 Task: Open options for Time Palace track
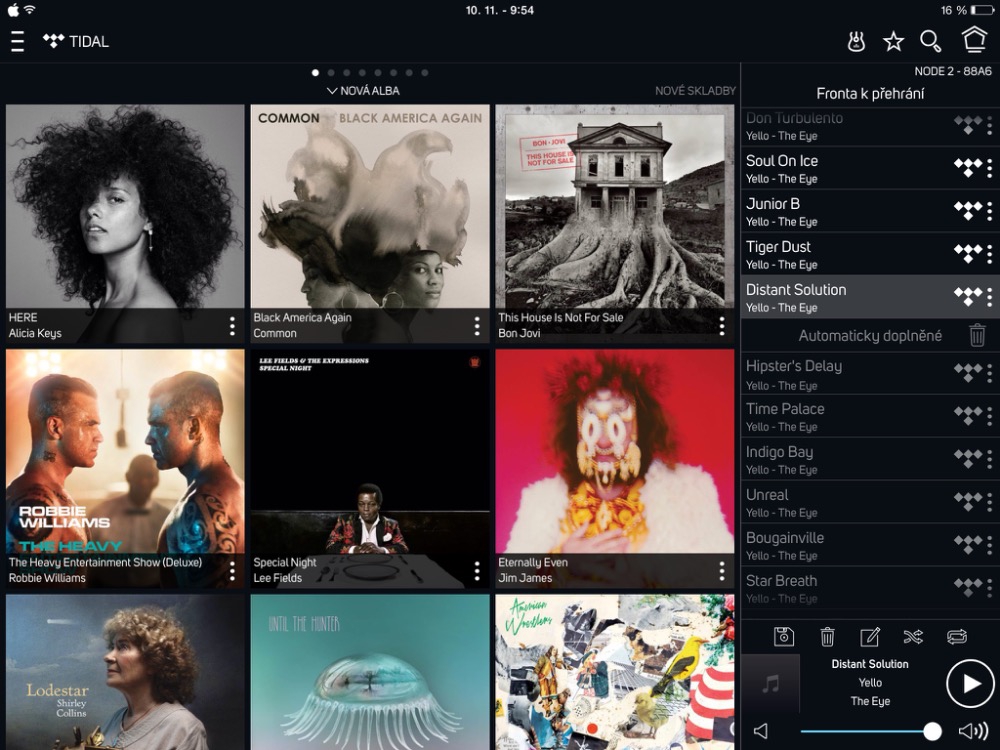(989, 416)
